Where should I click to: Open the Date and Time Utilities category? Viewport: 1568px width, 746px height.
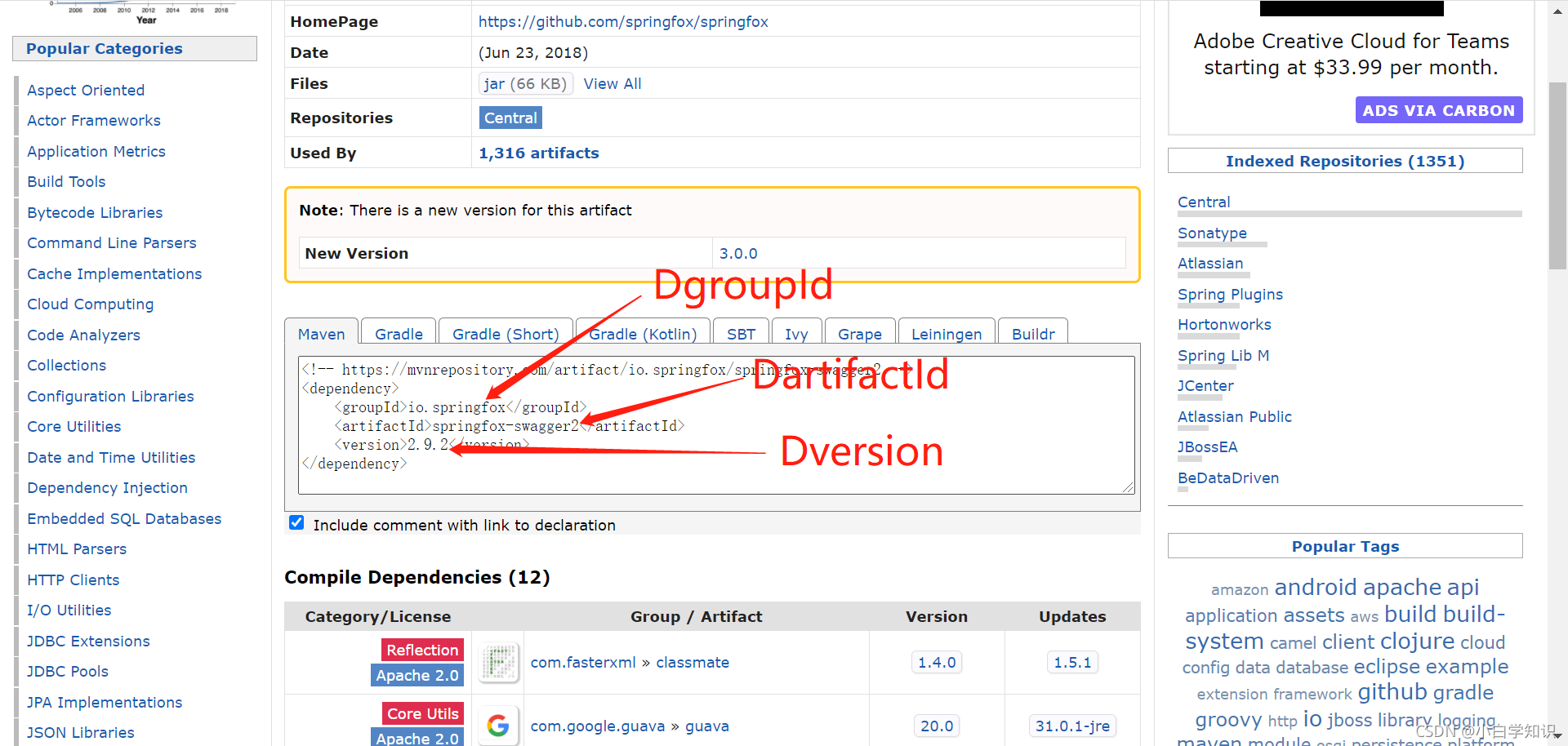coord(111,458)
